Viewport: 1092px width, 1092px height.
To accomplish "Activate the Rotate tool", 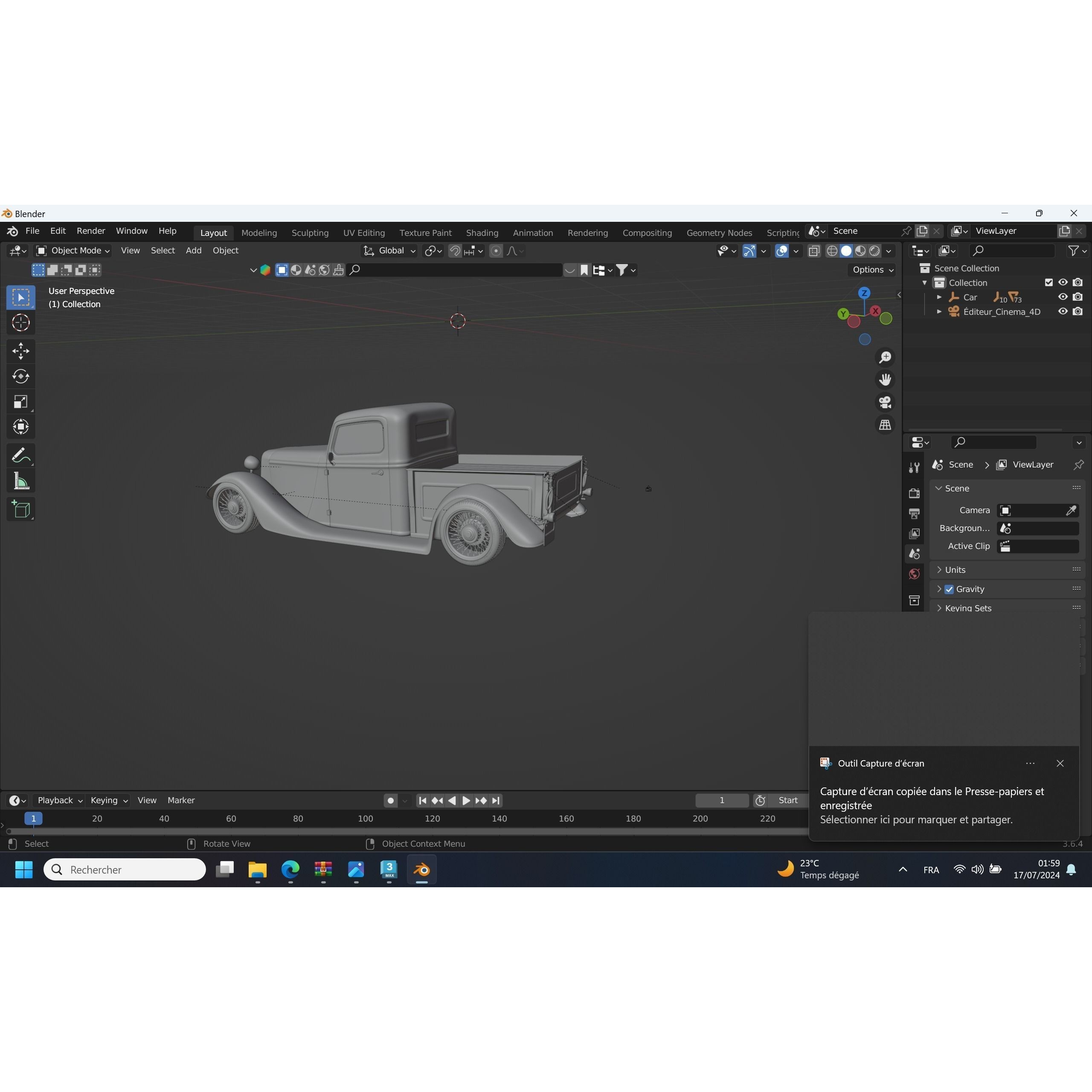I will pyautogui.click(x=21, y=376).
